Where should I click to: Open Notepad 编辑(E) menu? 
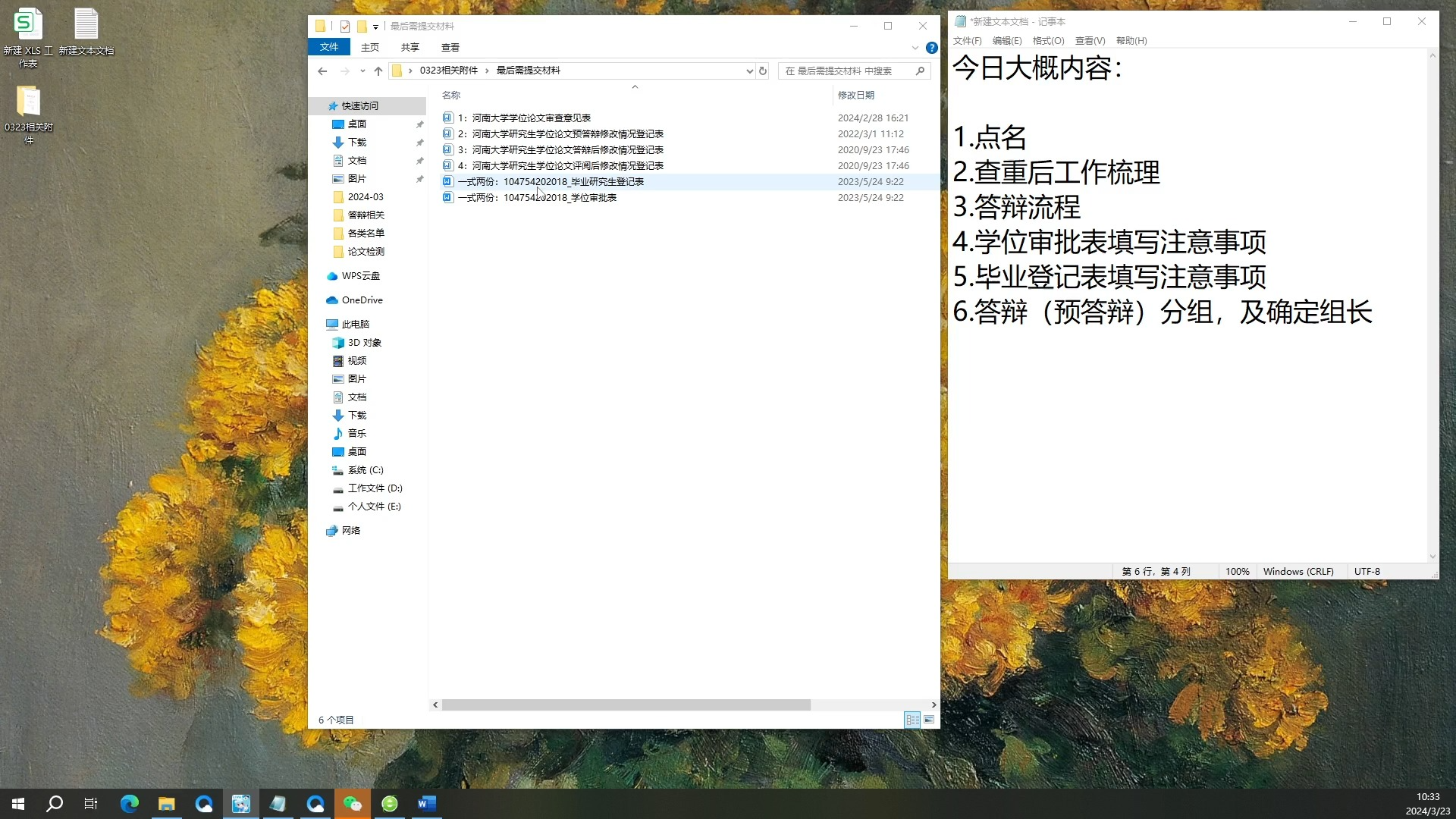click(1007, 41)
